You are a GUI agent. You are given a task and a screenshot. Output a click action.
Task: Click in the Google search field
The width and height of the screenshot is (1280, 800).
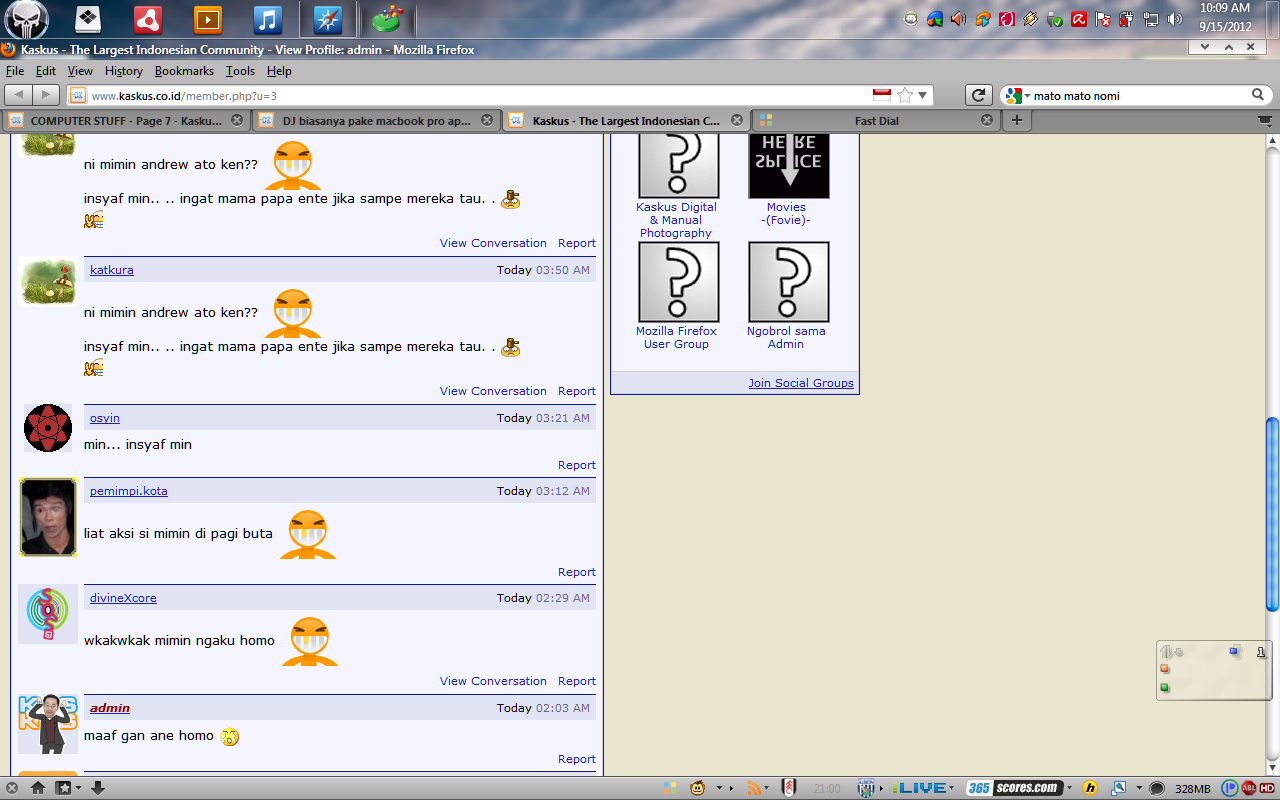(1139, 96)
